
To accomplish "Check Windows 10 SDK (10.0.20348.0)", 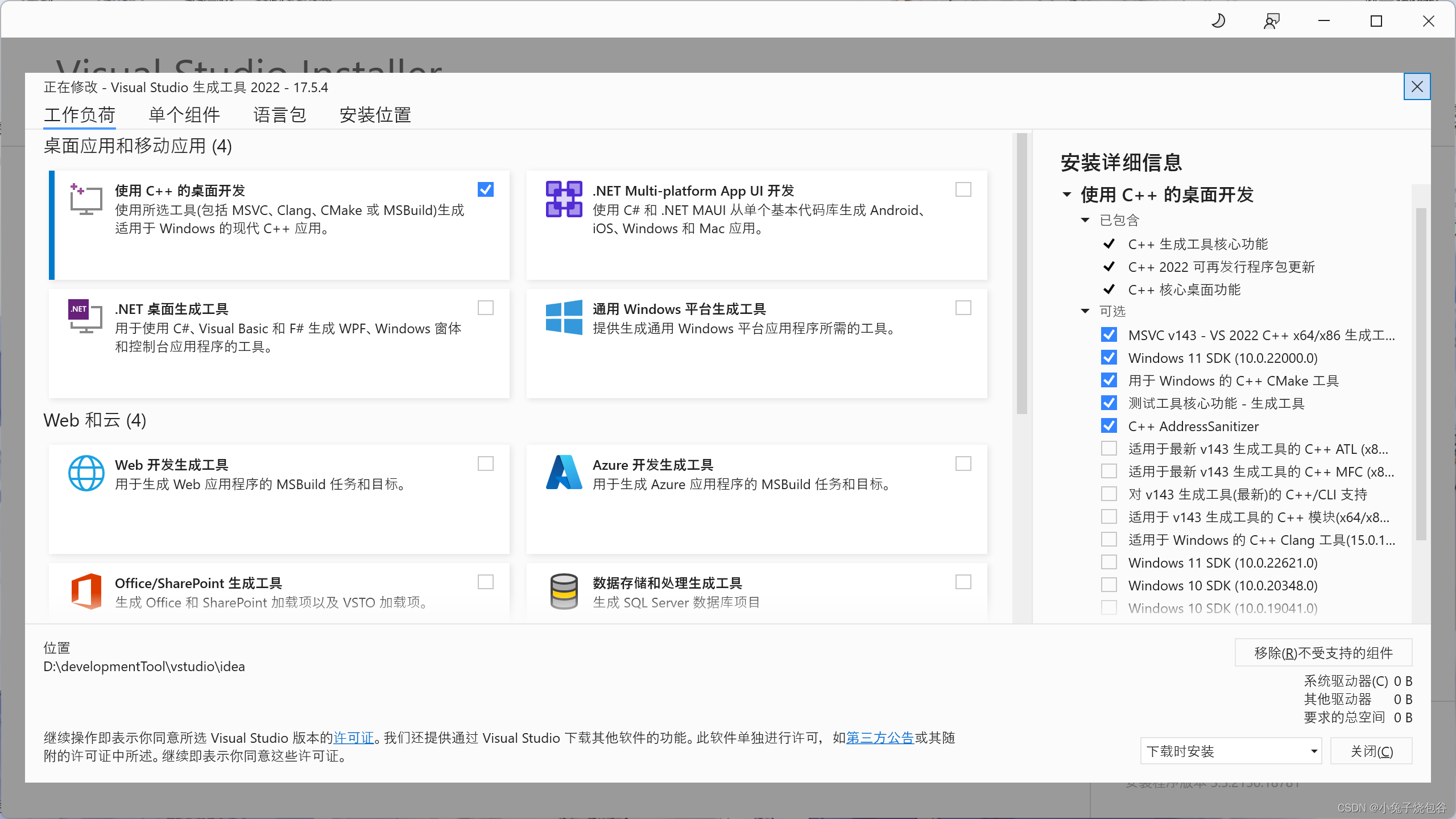I will pos(1109,585).
